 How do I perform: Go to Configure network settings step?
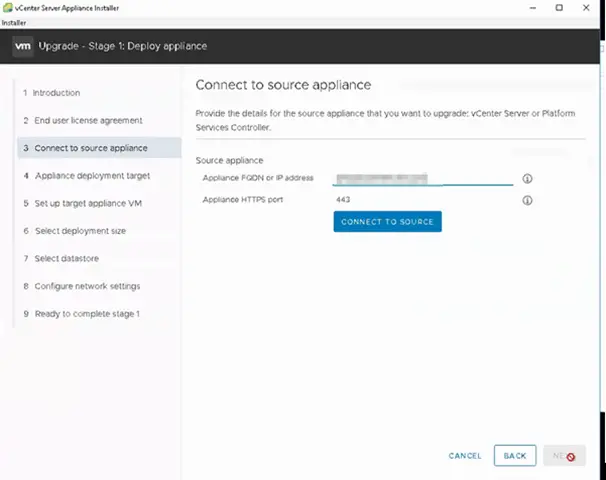click(x=82, y=286)
